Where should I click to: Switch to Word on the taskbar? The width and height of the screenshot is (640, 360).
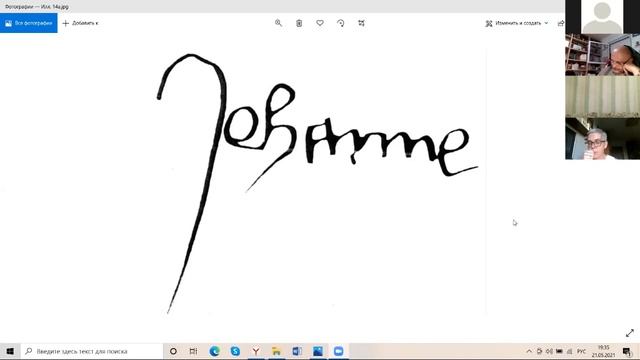pyautogui.click(x=297, y=351)
